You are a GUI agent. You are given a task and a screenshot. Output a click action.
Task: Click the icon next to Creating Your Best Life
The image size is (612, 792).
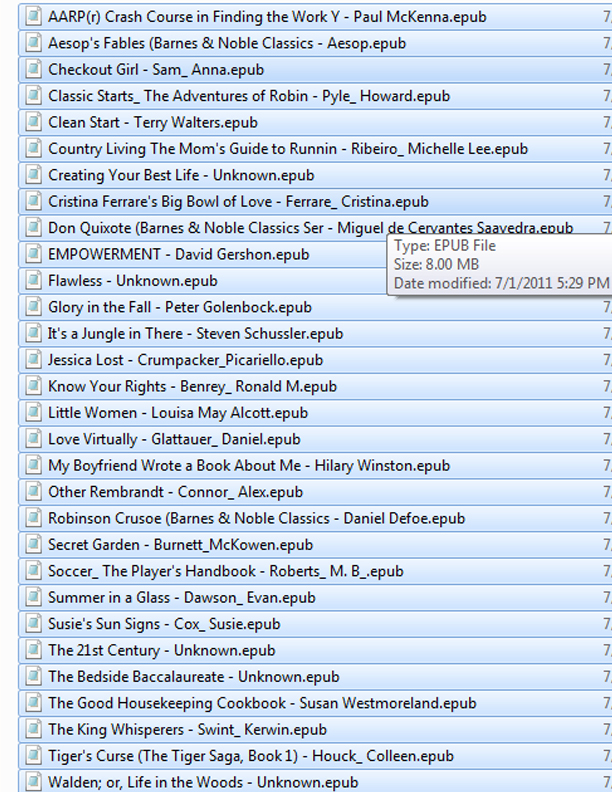click(33, 174)
